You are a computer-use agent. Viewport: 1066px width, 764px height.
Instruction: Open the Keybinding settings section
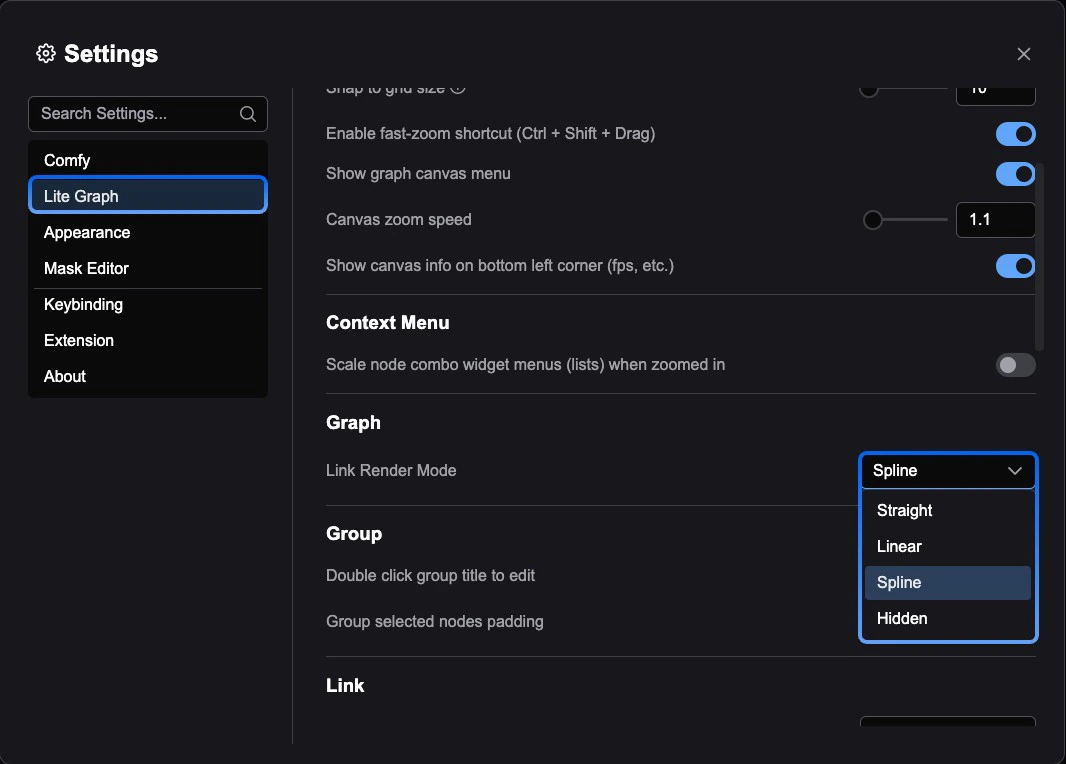pyautogui.click(x=83, y=304)
